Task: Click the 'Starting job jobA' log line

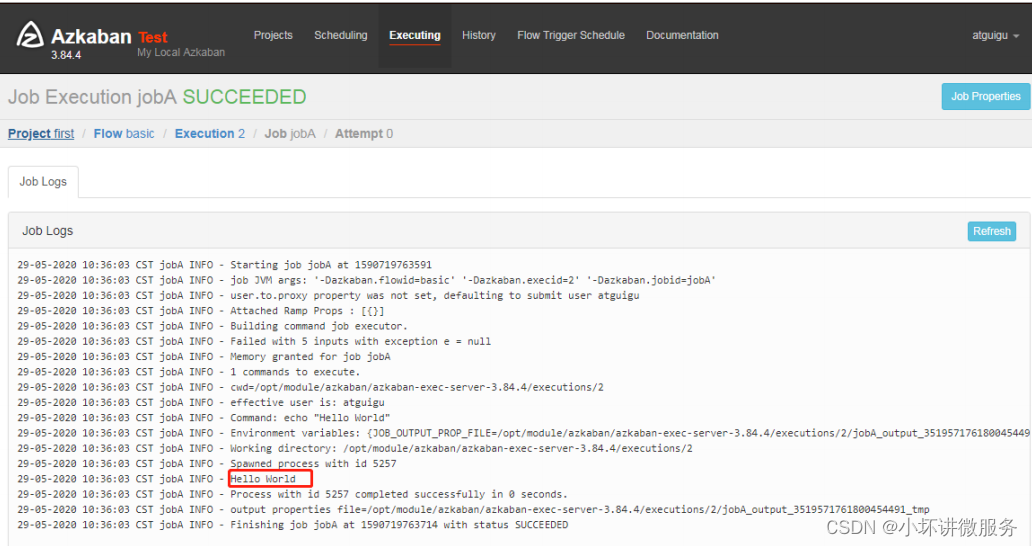Action: [x=224, y=265]
